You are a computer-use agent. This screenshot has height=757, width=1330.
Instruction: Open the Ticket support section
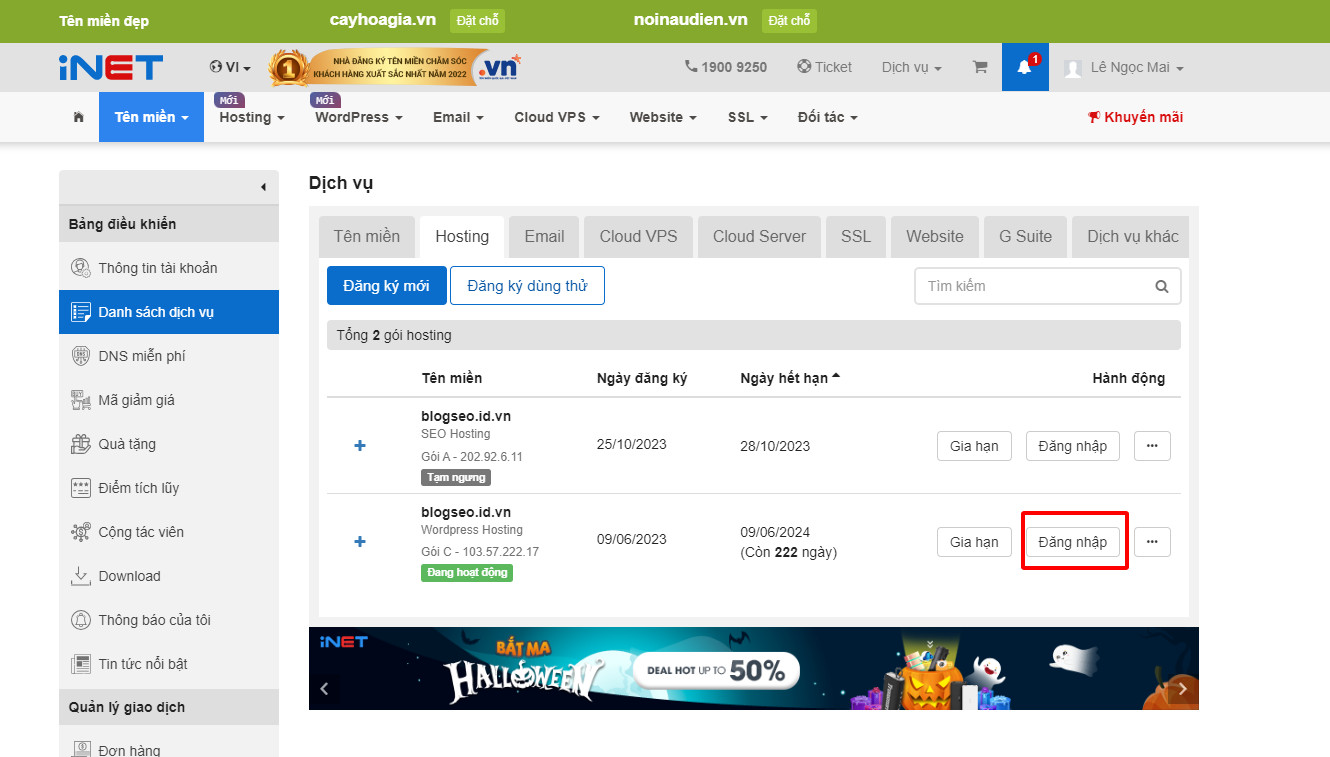coord(824,66)
